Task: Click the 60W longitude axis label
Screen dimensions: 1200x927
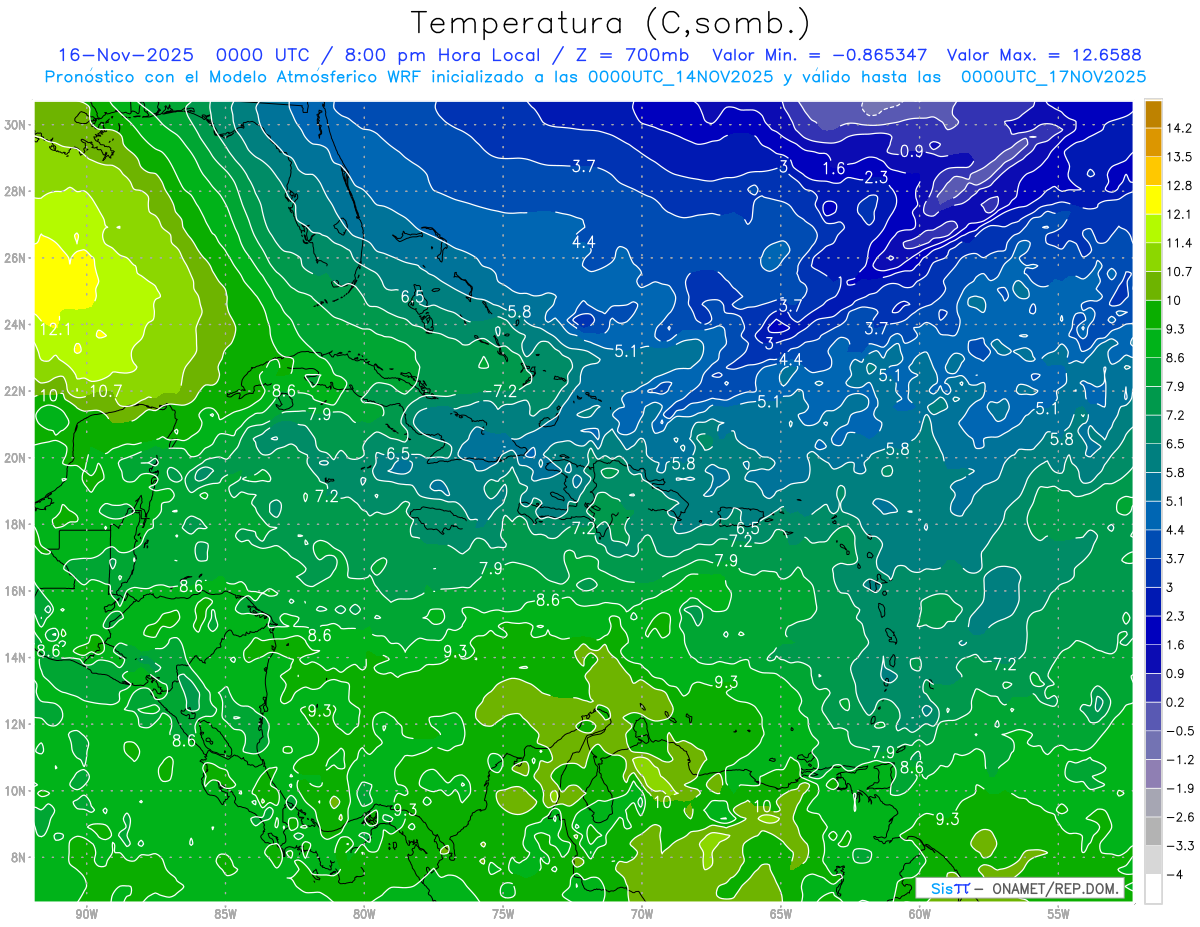Action: click(x=920, y=914)
